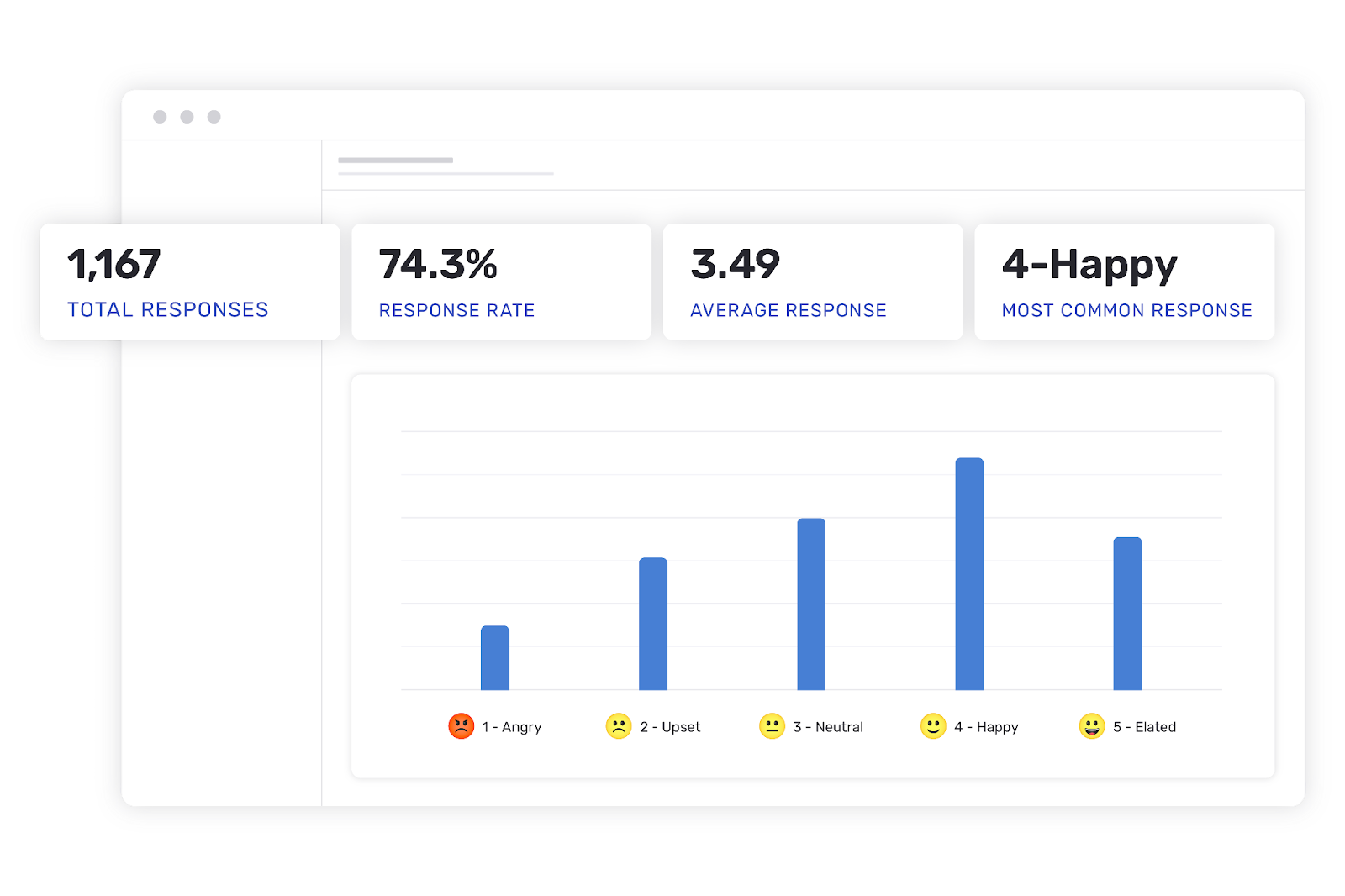Click the happy face emoji icon
1345x896 pixels.
[x=933, y=725]
